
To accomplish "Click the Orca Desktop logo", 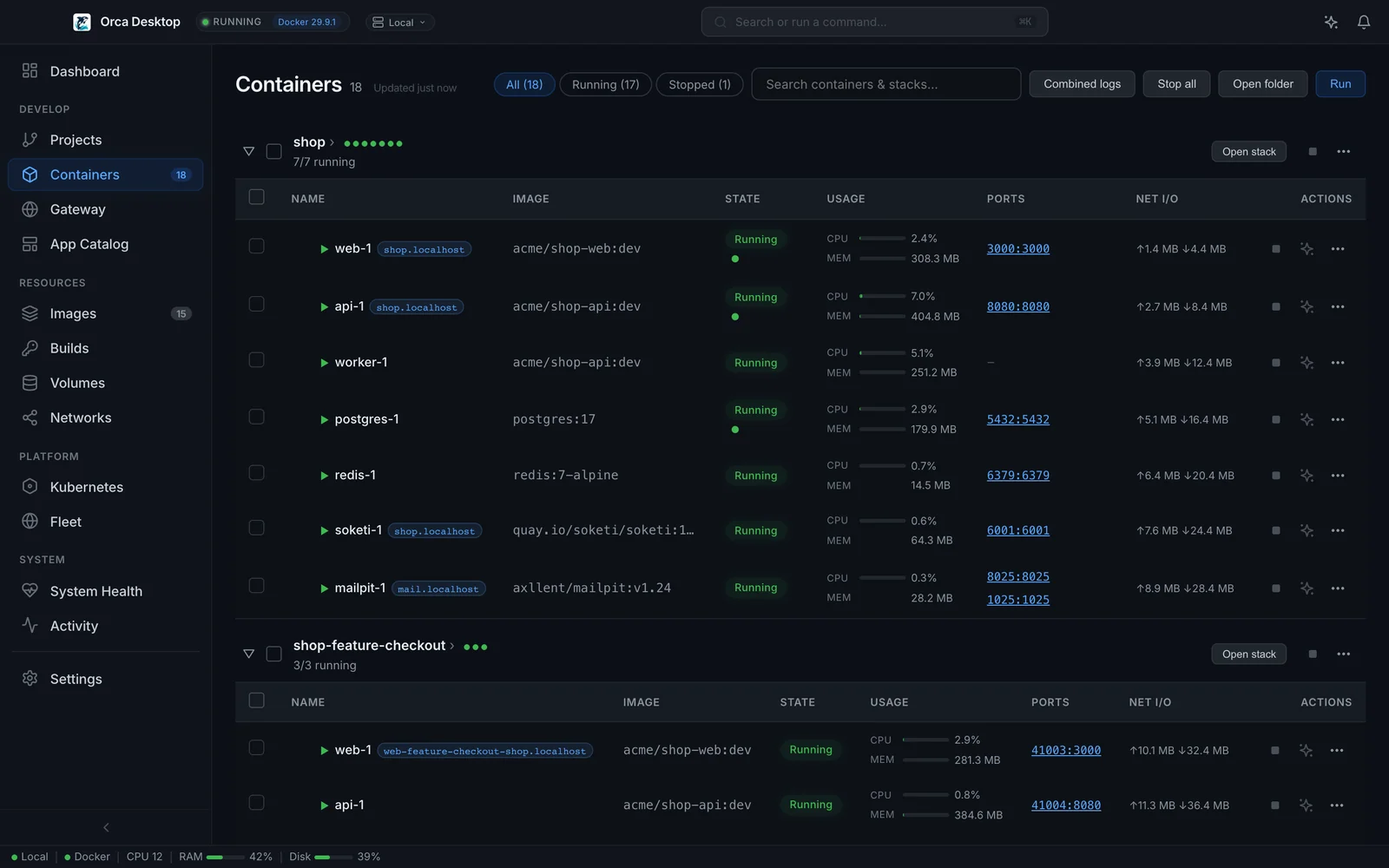I will (x=82, y=22).
